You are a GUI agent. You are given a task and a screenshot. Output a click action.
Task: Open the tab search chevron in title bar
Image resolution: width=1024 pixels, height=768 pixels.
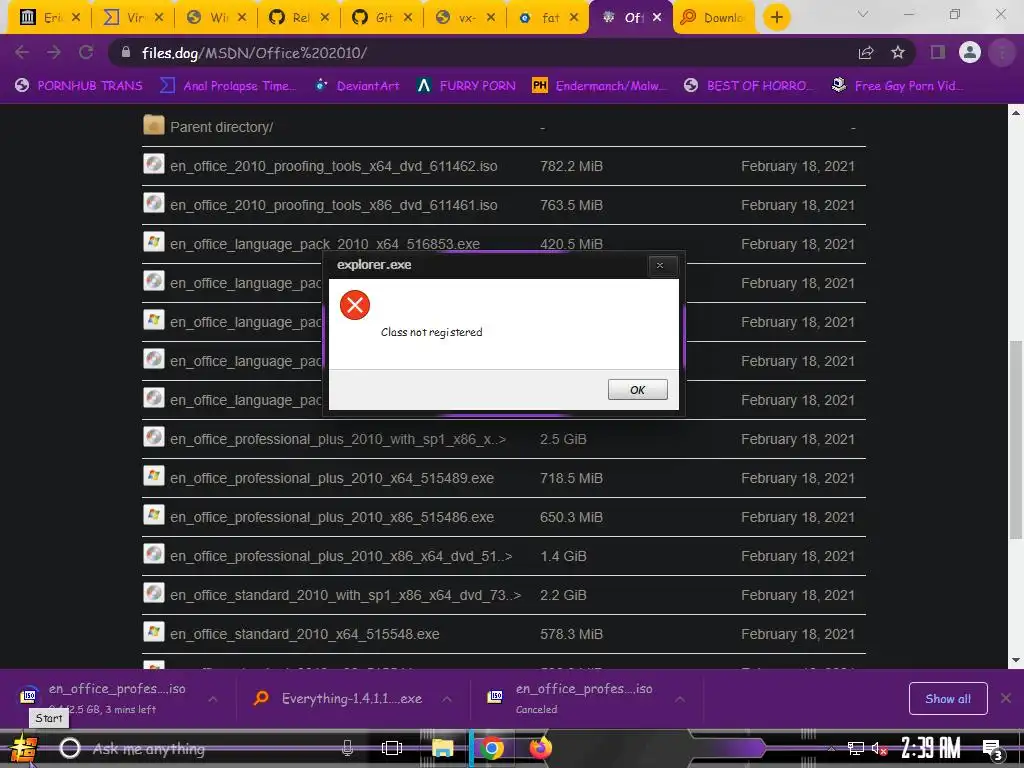pyautogui.click(x=863, y=14)
